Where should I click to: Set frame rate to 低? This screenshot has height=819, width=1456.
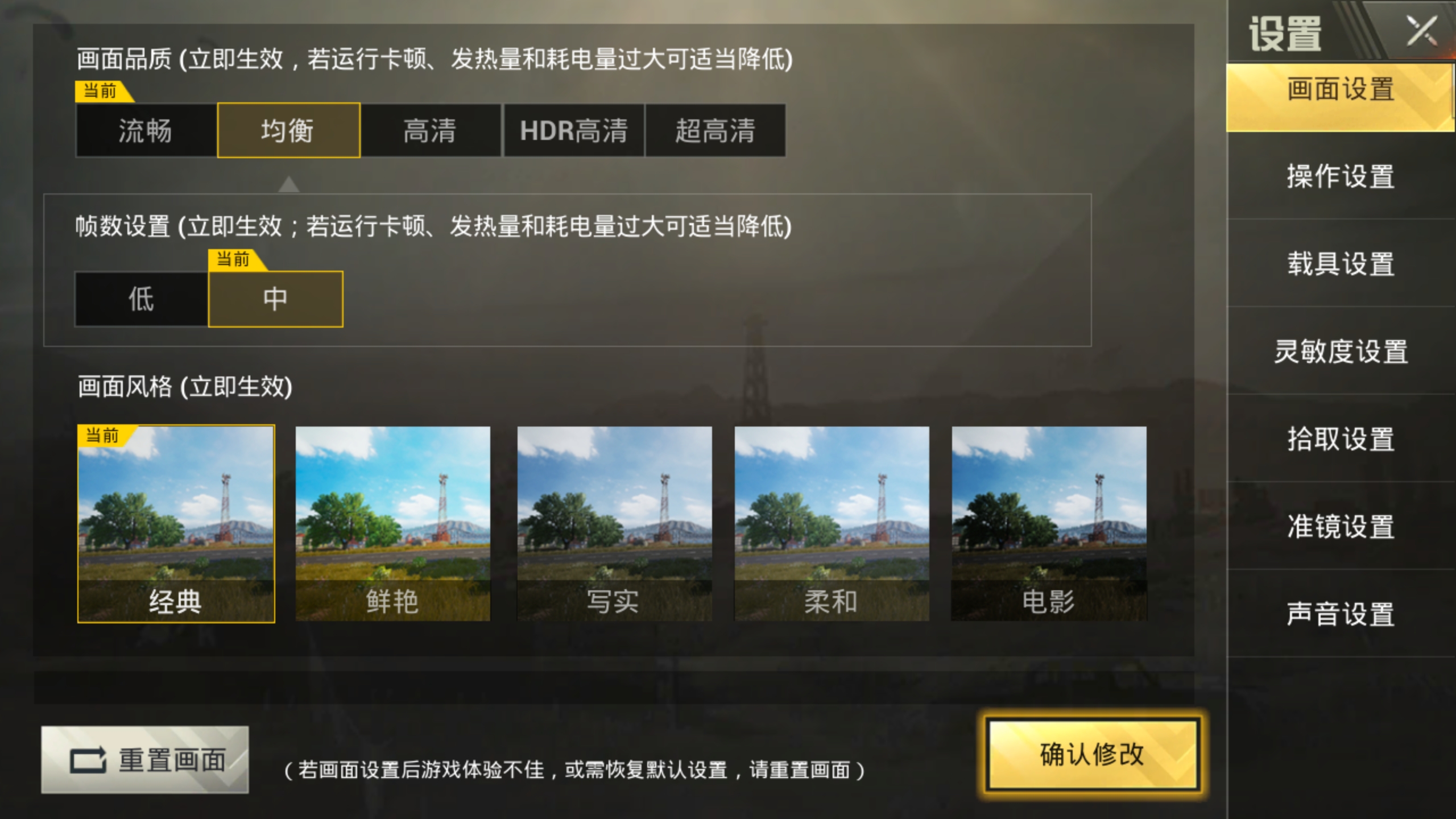141,299
